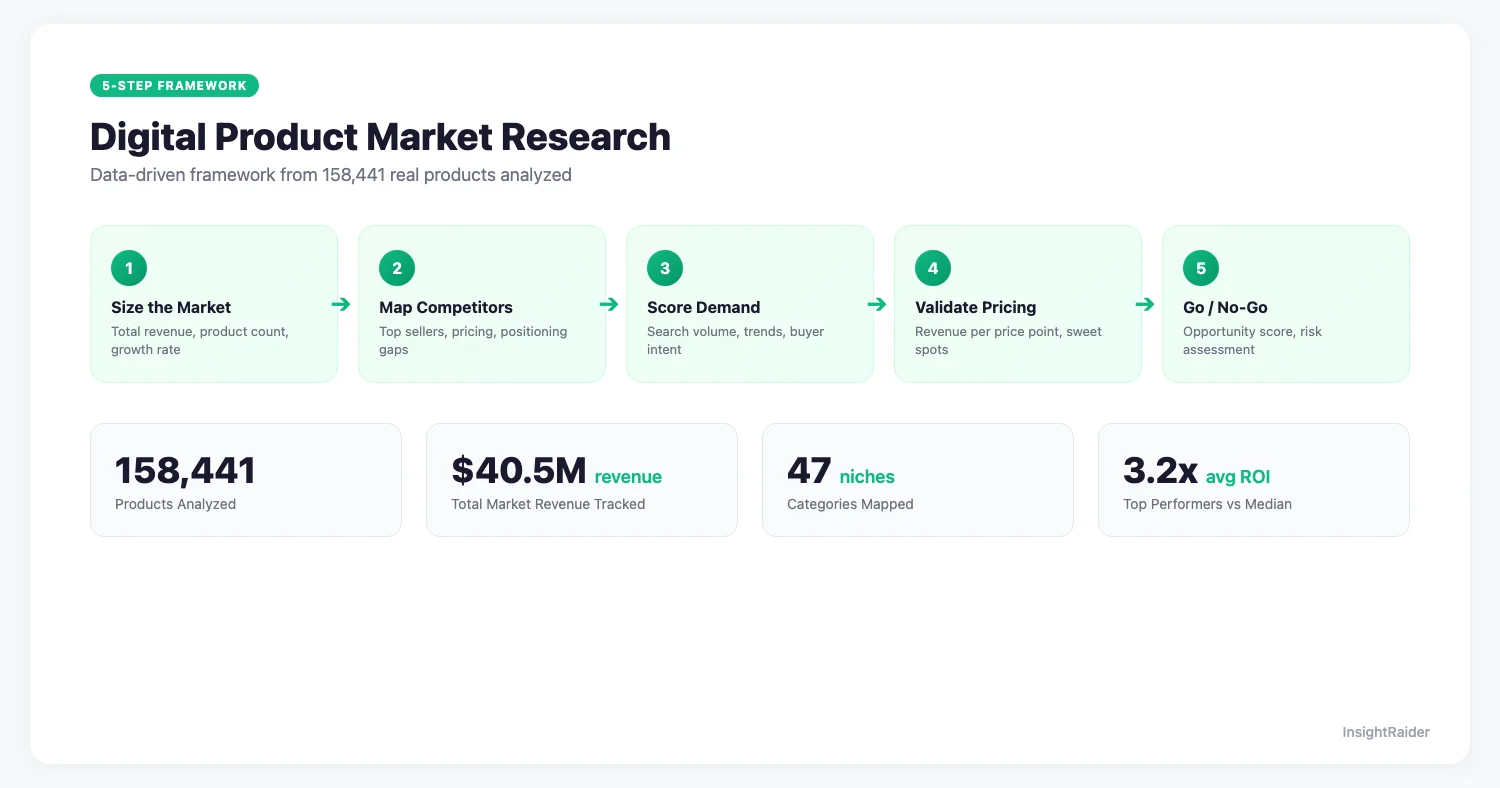Select badge 5 on the Go / No-Go card
The height and width of the screenshot is (788, 1500).
pos(1200,268)
